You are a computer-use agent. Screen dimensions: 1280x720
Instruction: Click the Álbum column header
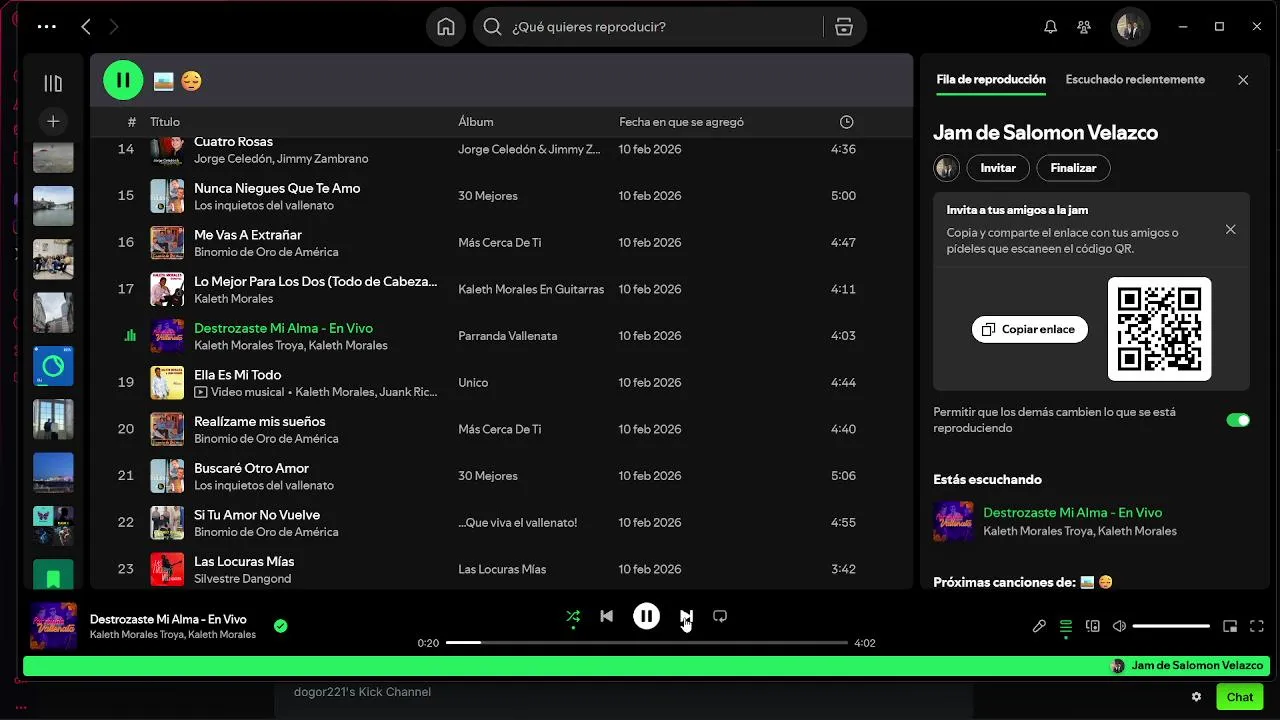pos(476,122)
